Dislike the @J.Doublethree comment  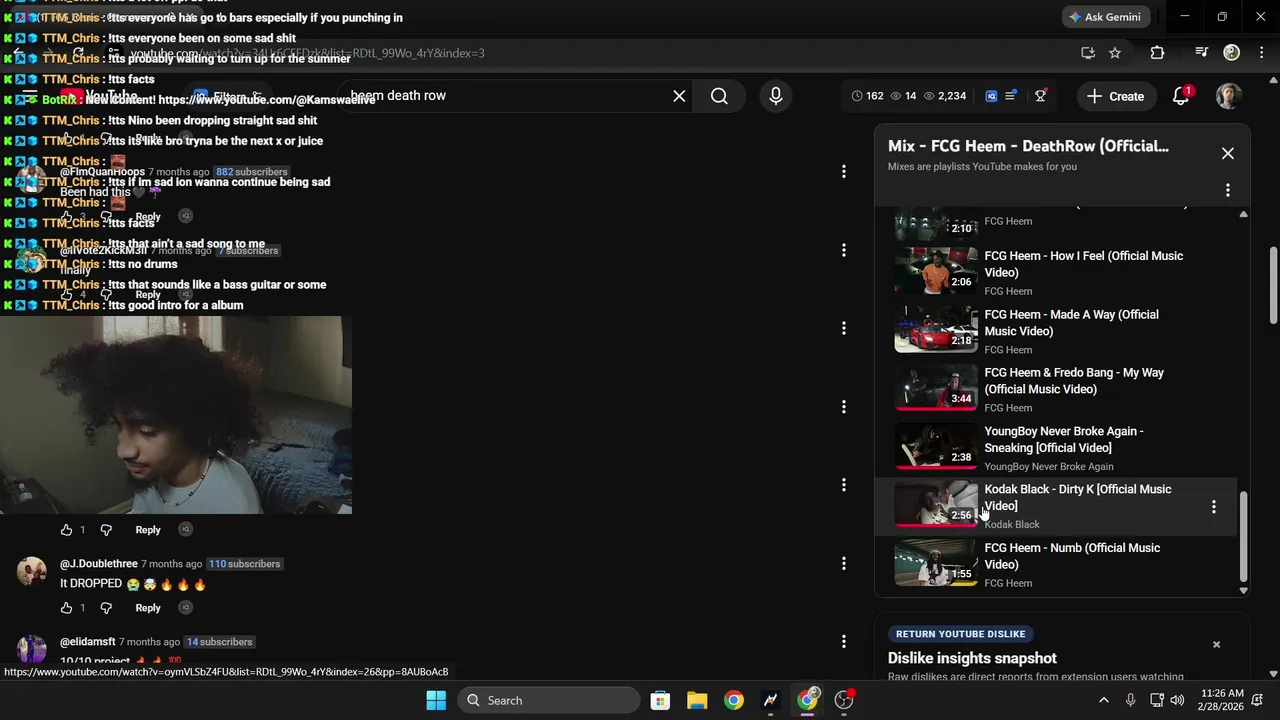[x=106, y=608]
